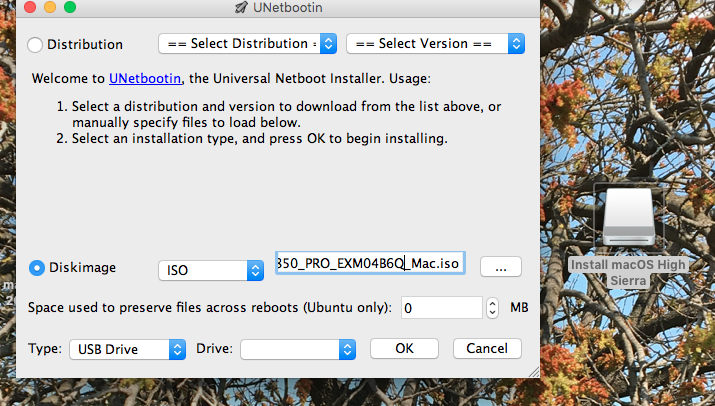Click the 'Space used to preserve files' label
Image resolution: width=715 pixels, height=406 pixels.
point(210,308)
